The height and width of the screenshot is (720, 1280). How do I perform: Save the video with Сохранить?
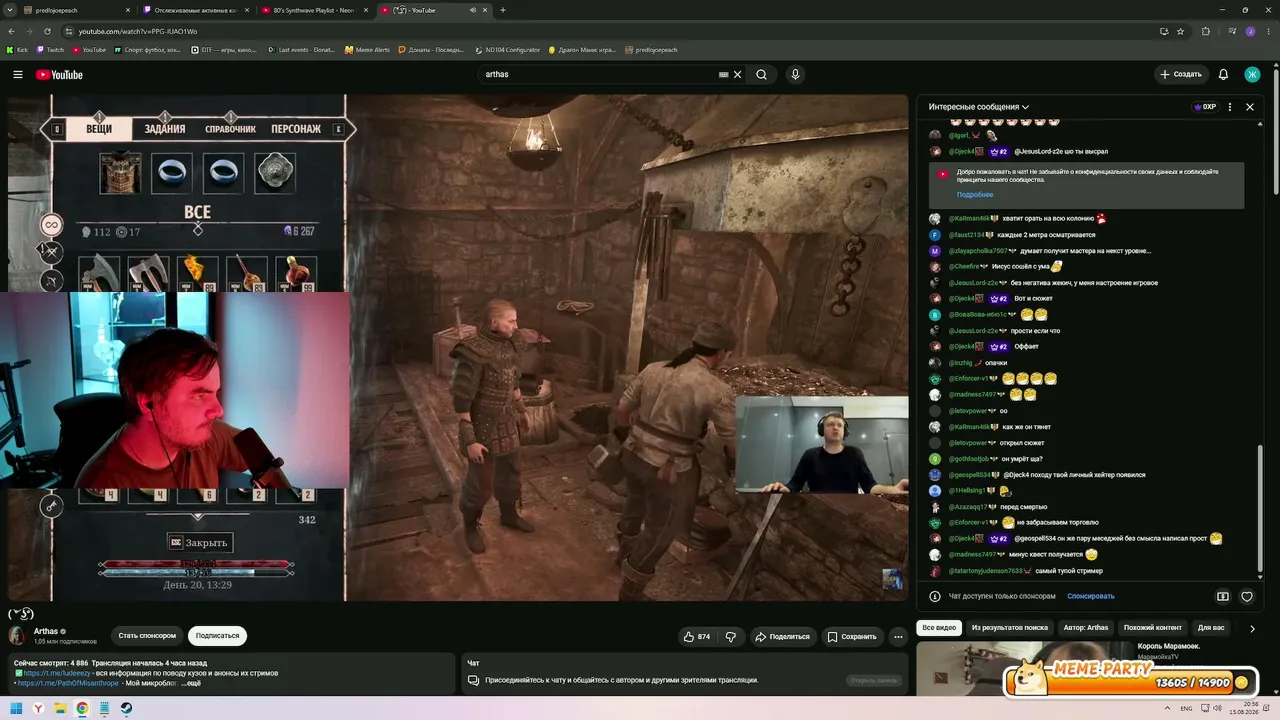[x=852, y=636]
